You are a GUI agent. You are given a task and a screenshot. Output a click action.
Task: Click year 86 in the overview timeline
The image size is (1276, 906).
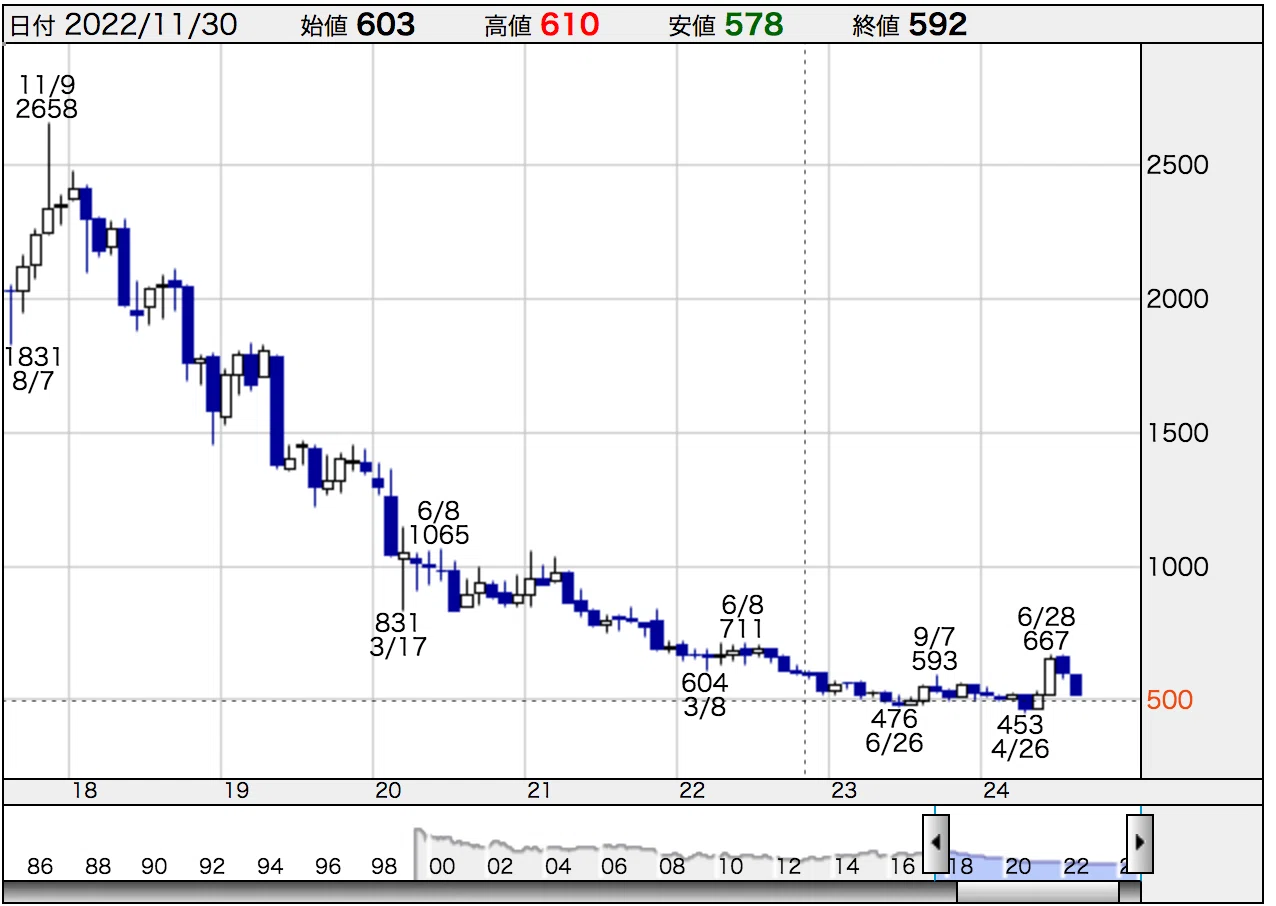point(40,866)
